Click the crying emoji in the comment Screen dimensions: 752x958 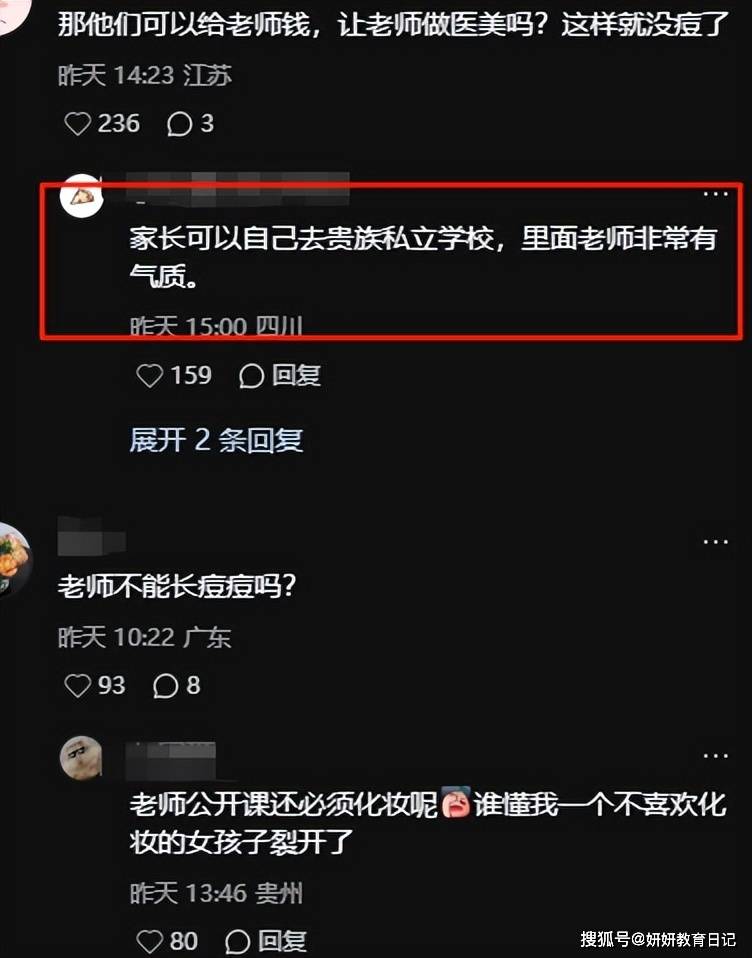pyautogui.click(x=456, y=802)
